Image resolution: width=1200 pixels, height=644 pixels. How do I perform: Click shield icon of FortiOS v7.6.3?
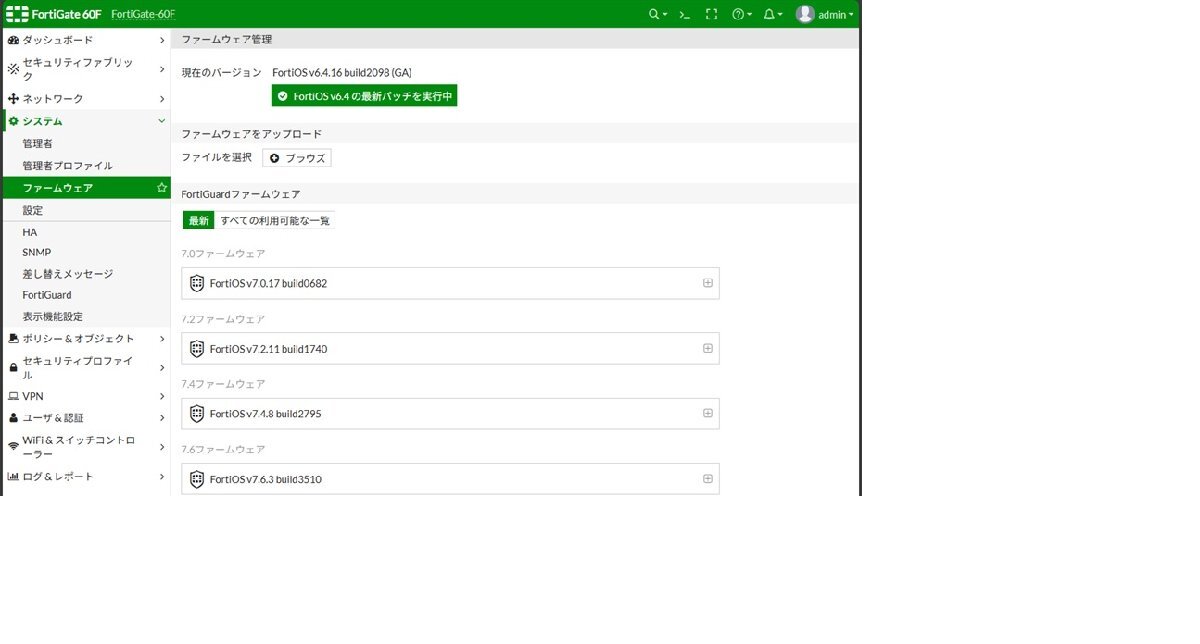(x=197, y=479)
